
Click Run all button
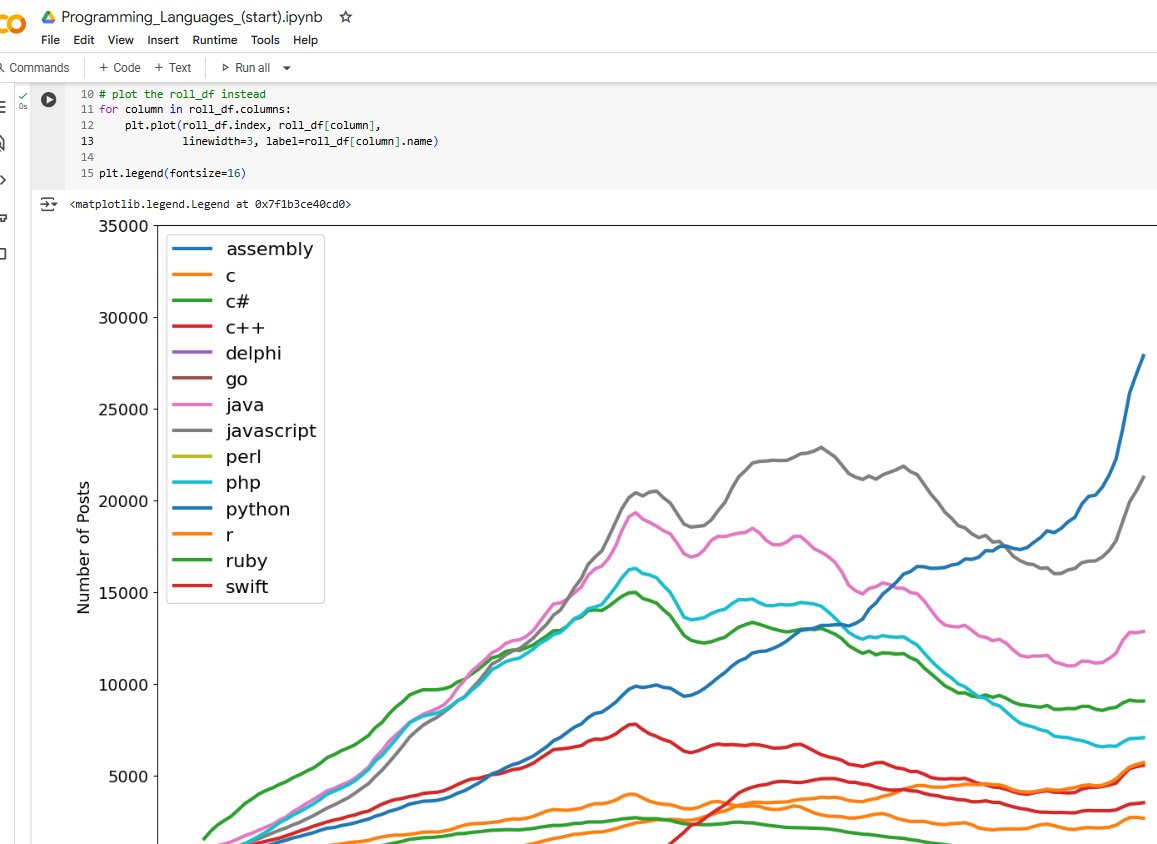click(x=246, y=68)
